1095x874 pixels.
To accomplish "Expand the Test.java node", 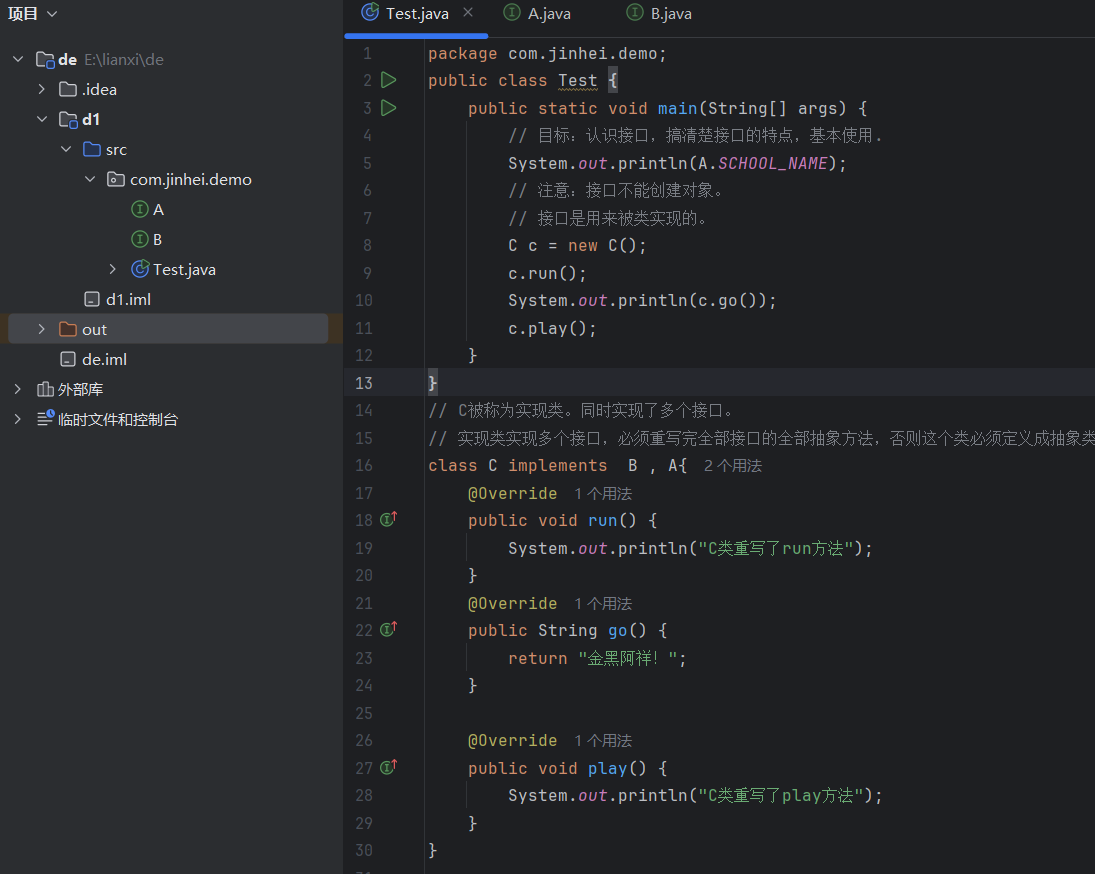I will pos(113,269).
